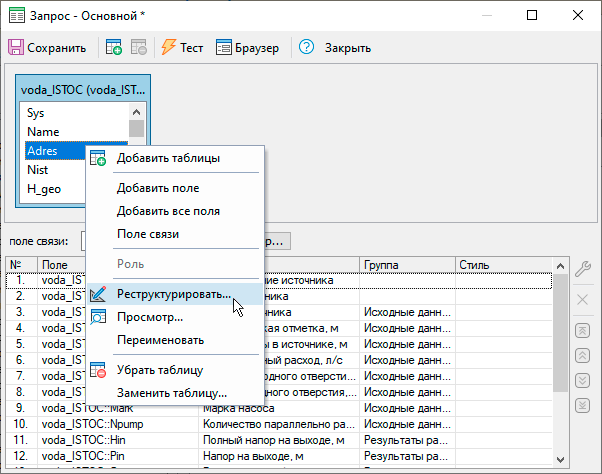602x474 pixels.
Task: Click the blue help question mark icon
Action: click(307, 48)
